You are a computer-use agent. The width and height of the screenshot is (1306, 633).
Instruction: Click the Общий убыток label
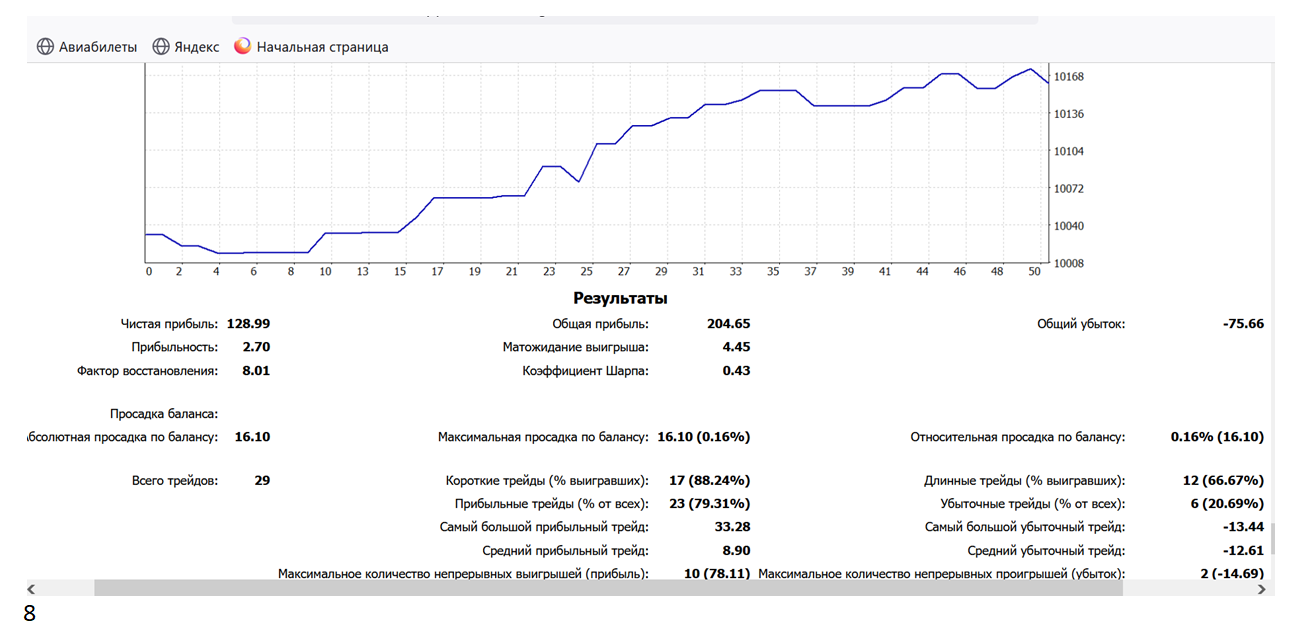point(1081,324)
